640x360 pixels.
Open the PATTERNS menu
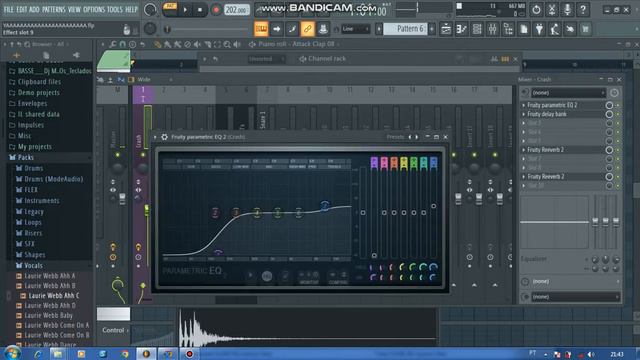point(53,9)
